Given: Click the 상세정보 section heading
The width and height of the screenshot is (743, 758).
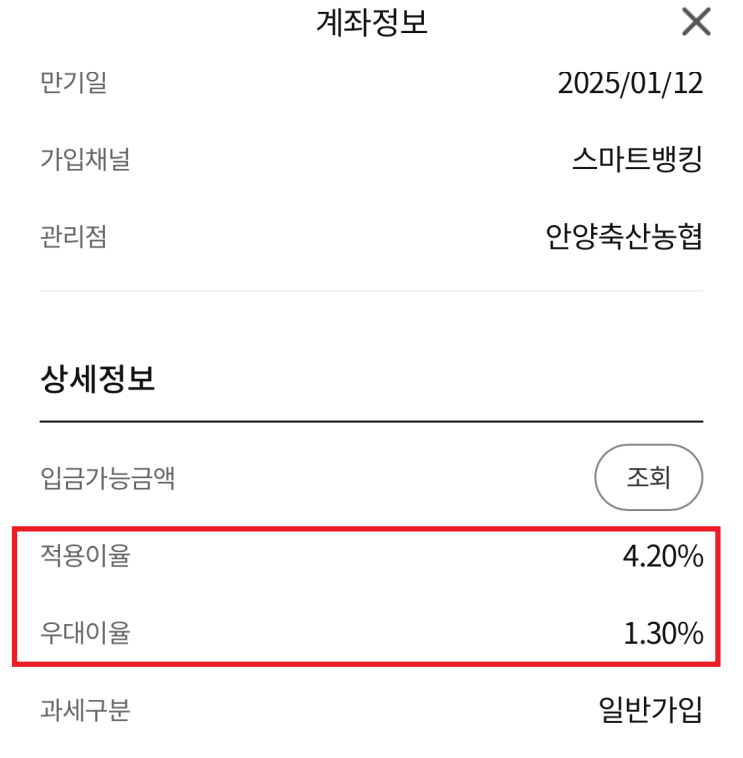Looking at the screenshot, I should [x=98, y=378].
